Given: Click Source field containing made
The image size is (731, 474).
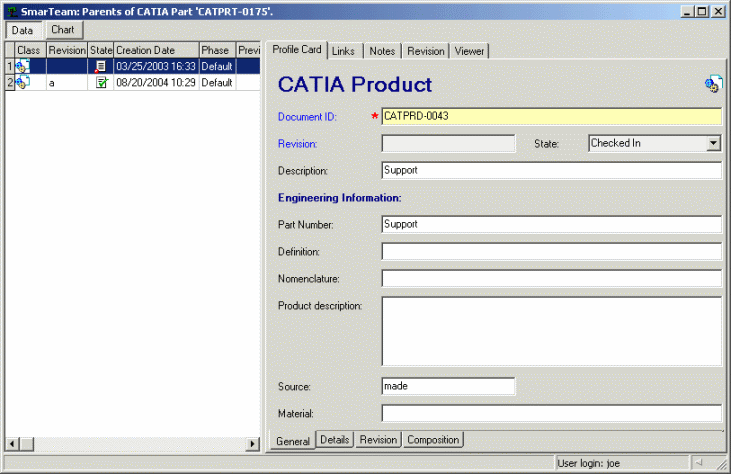Looking at the screenshot, I should point(448,386).
